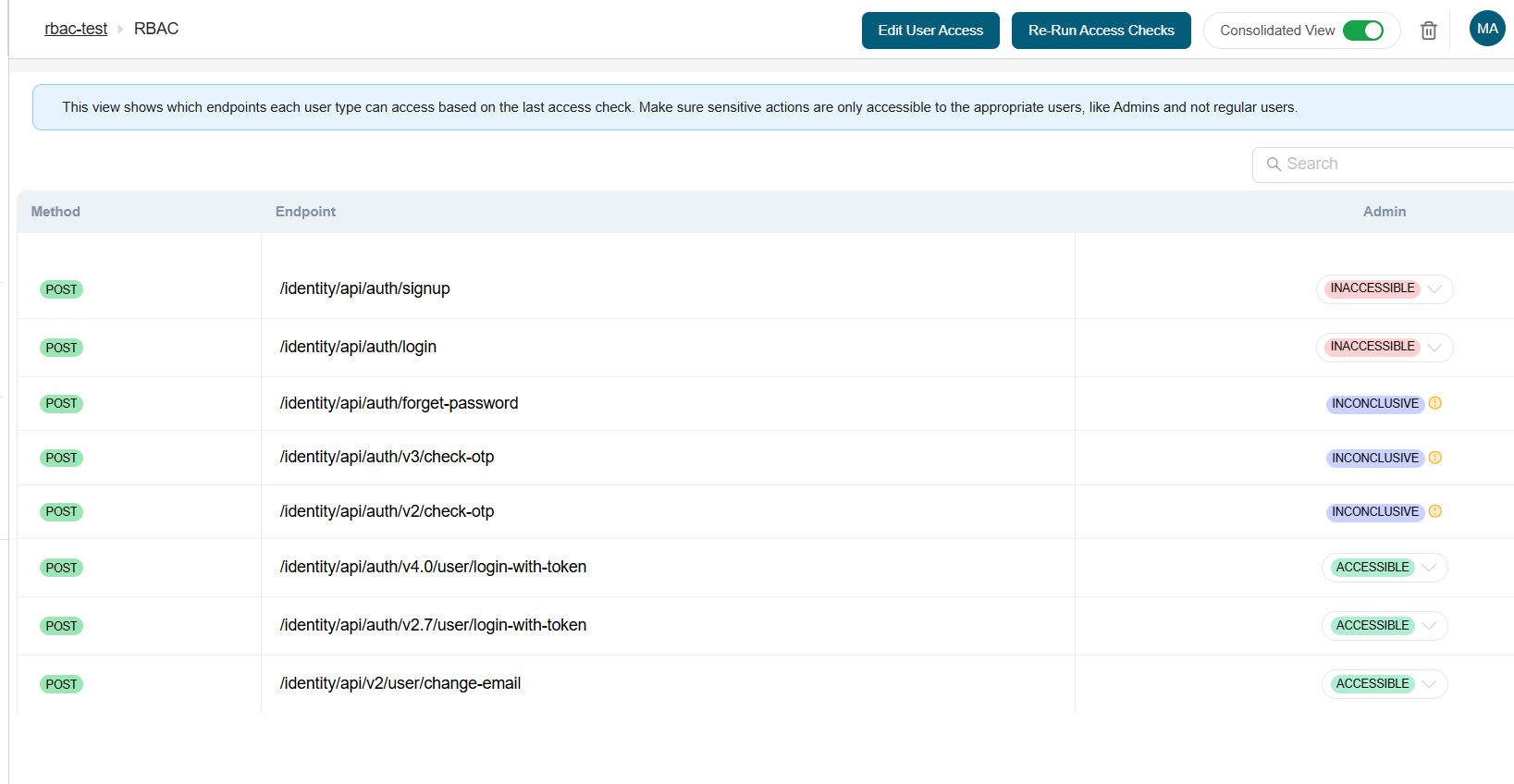
Task: Open the login endpoint INACCESSIBLE dropdown
Action: (1434, 348)
